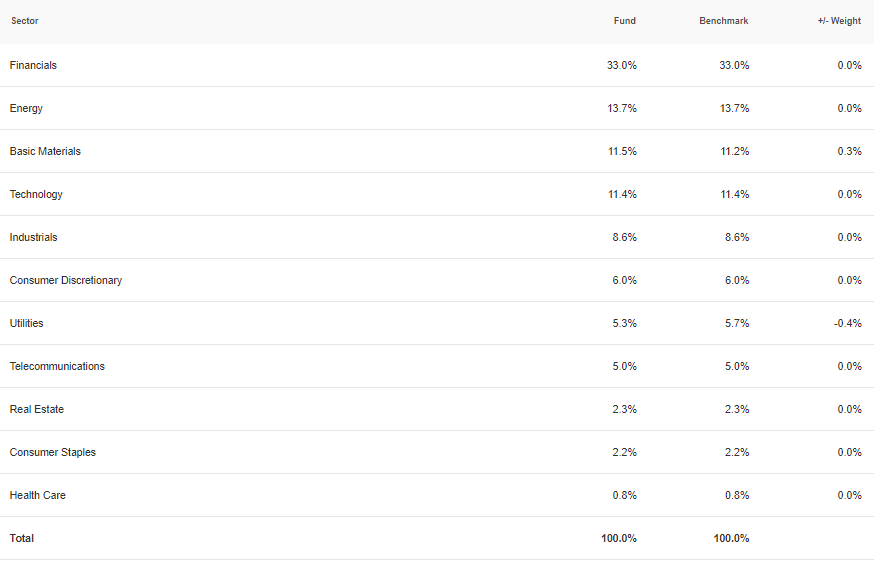Image resolution: width=878 pixels, height=563 pixels.
Task: Click the Utilities sector label
Action: 26,323
